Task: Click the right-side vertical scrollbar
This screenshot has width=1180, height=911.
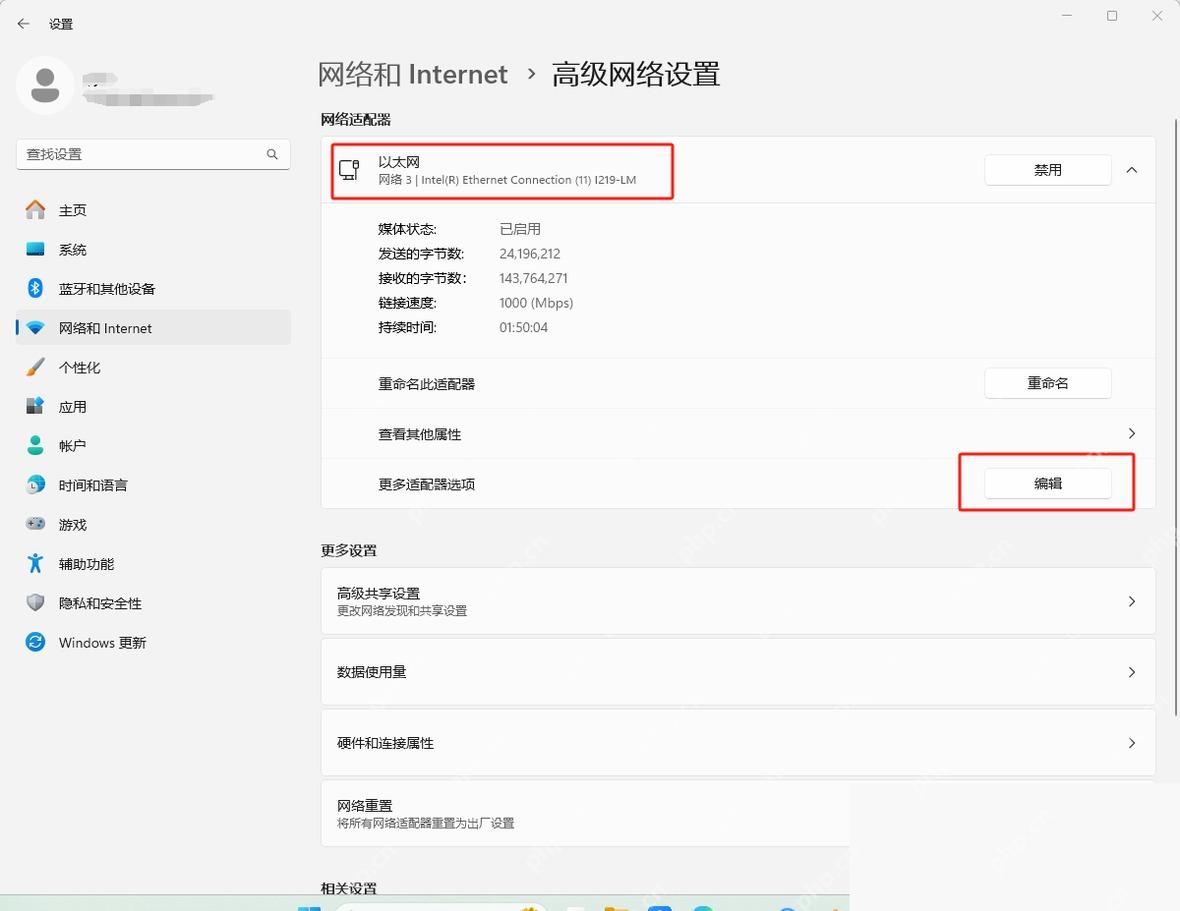Action: (x=1175, y=418)
